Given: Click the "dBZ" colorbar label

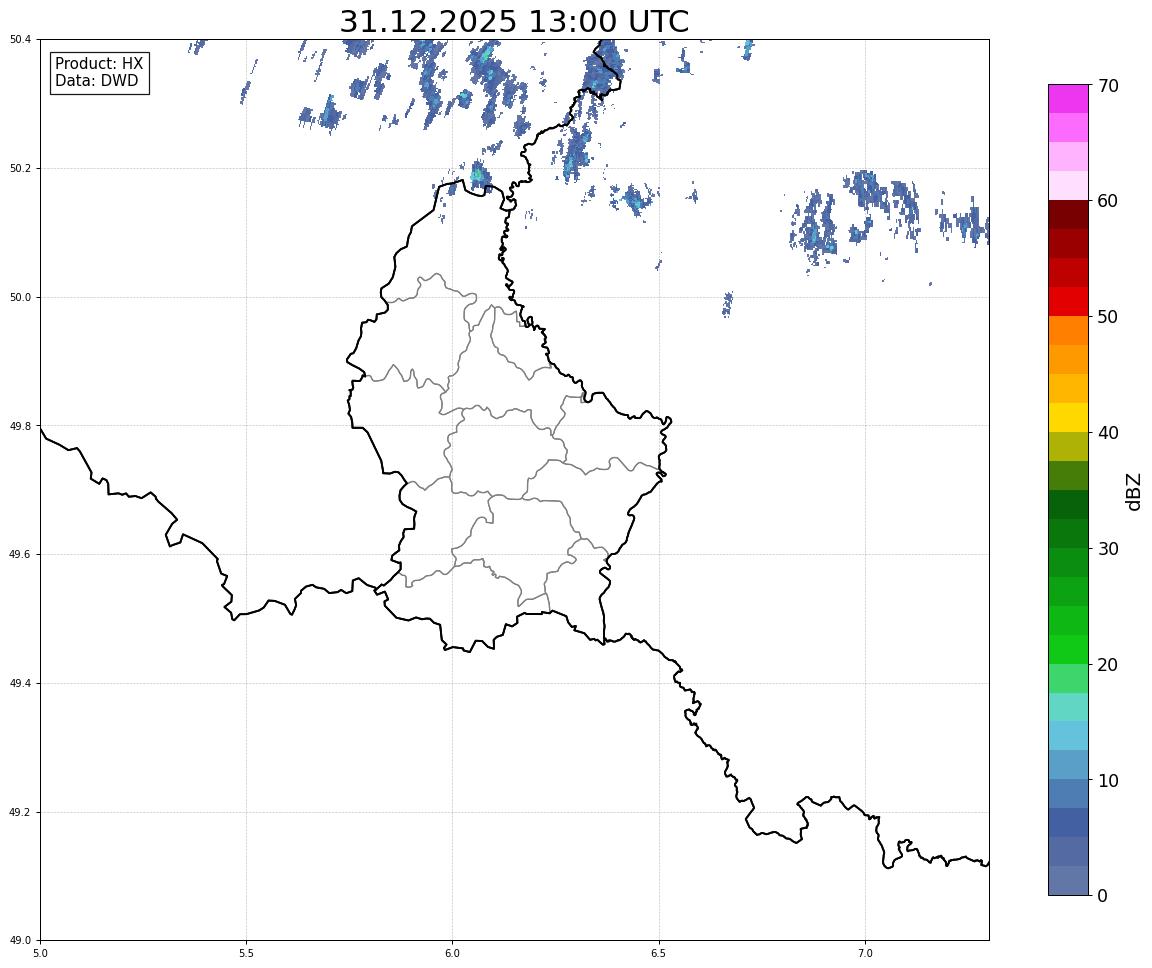Looking at the screenshot, I should 1134,491.
